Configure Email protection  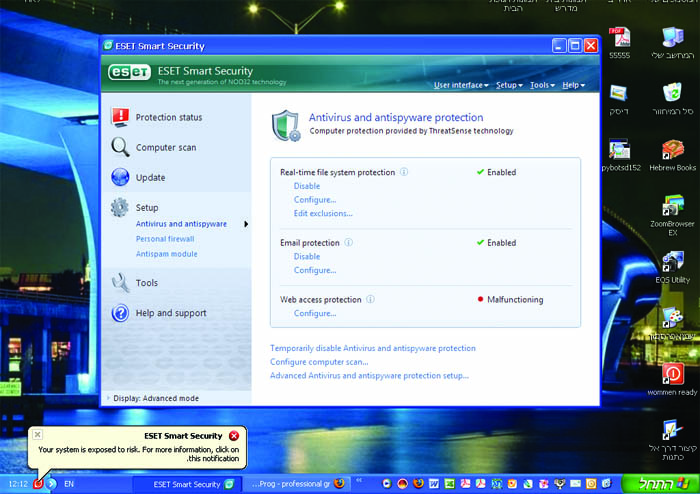(315, 270)
